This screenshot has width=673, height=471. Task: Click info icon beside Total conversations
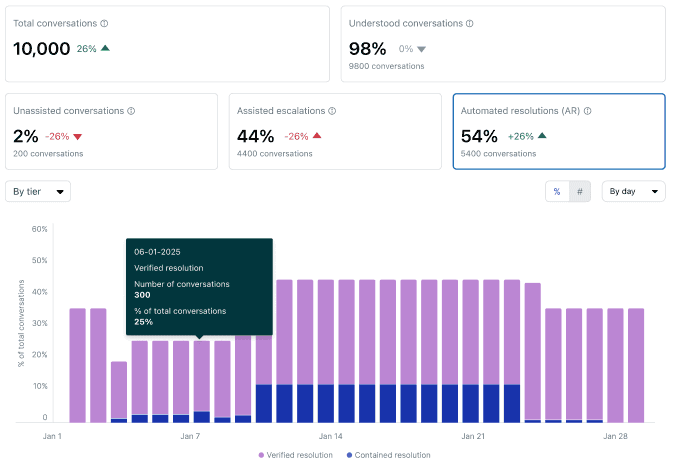click(x=104, y=24)
